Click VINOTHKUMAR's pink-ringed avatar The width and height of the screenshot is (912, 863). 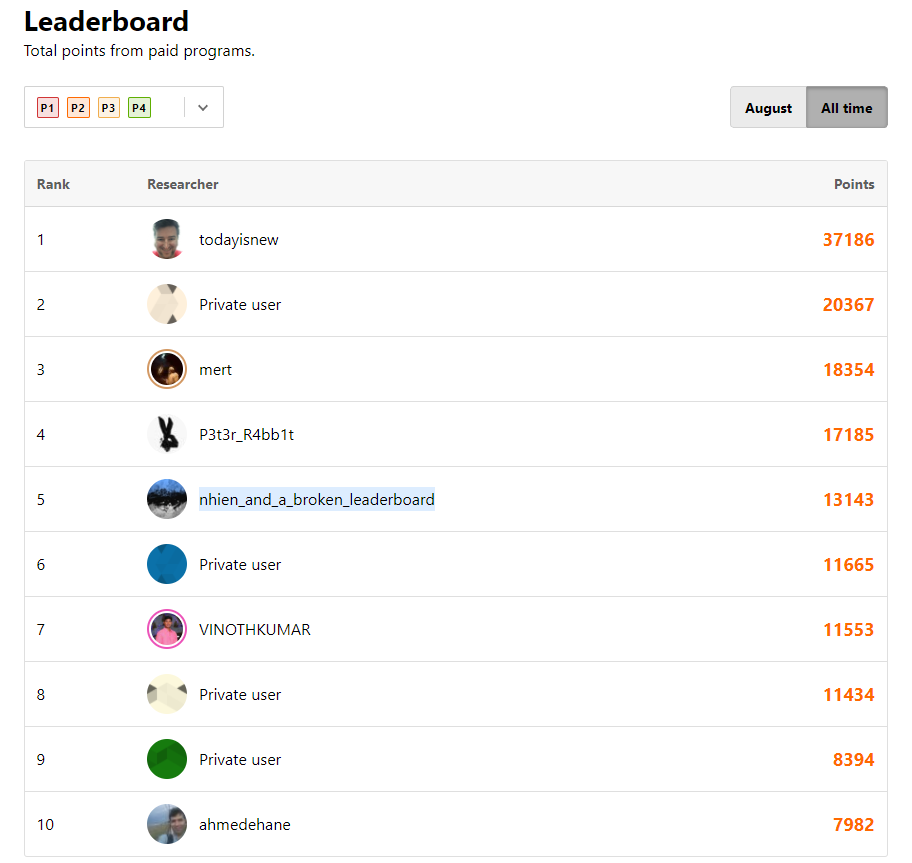(x=167, y=629)
